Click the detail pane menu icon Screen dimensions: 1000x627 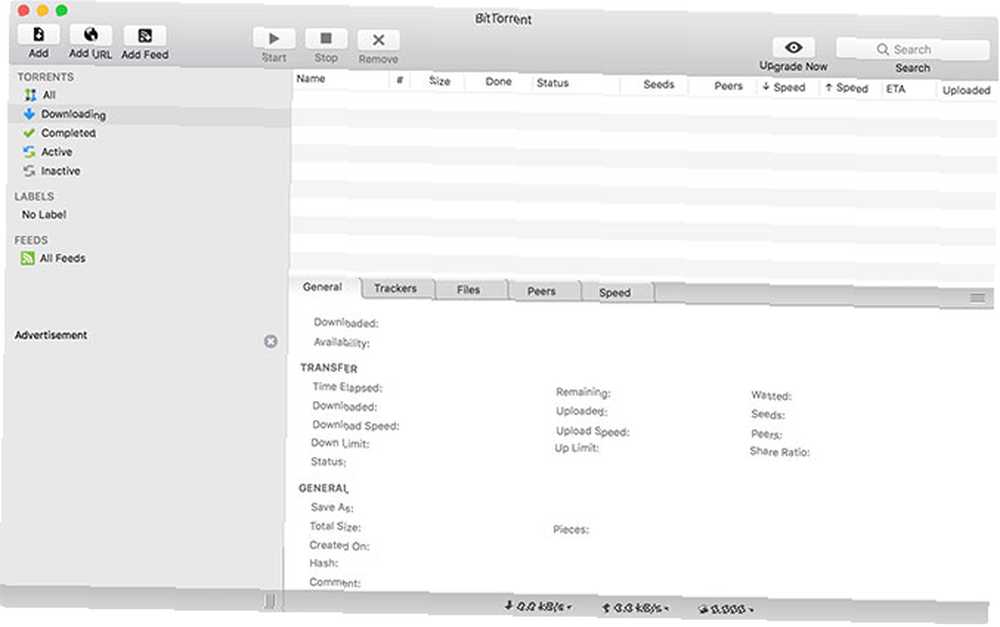(x=977, y=298)
